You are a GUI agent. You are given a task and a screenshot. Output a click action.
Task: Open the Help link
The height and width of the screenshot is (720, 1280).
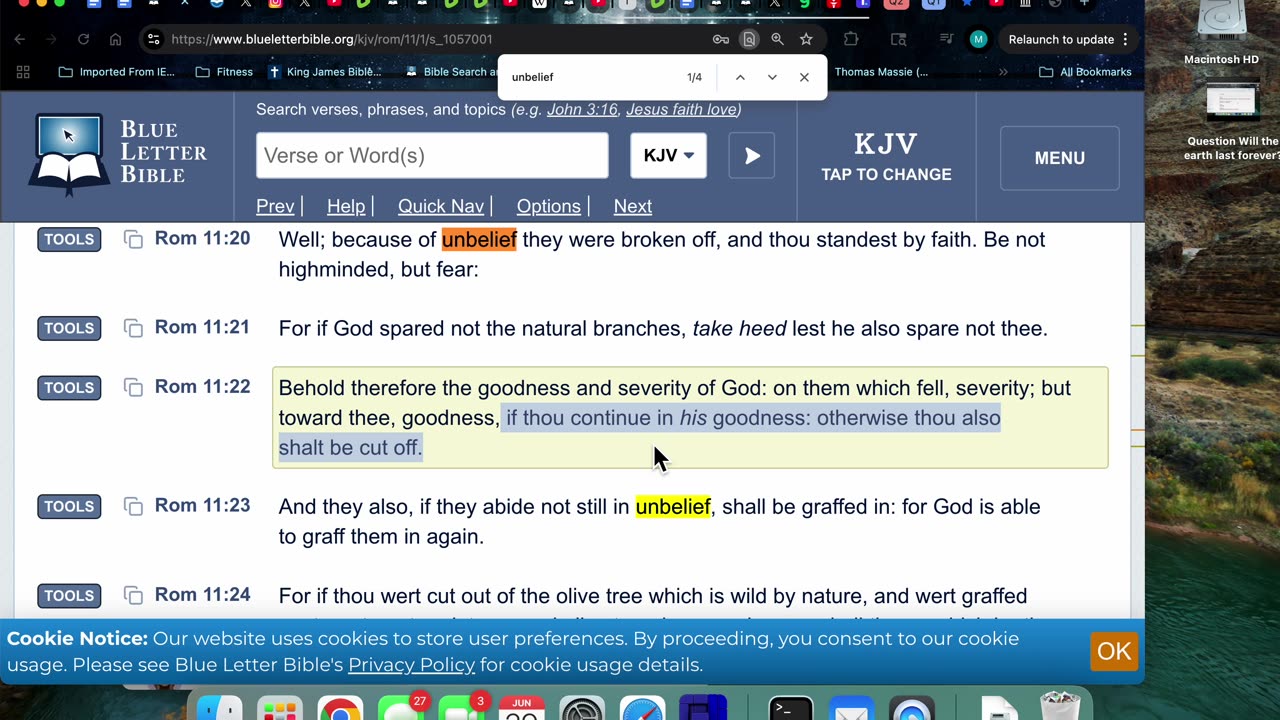click(346, 206)
